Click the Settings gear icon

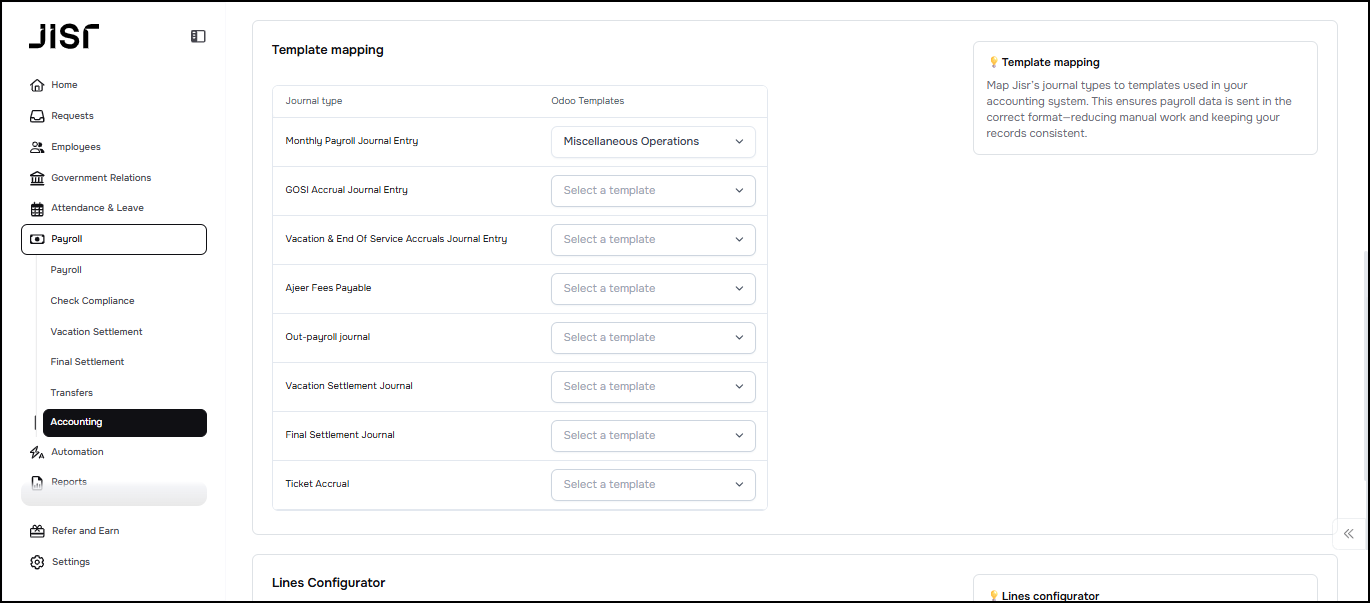click(x=37, y=562)
